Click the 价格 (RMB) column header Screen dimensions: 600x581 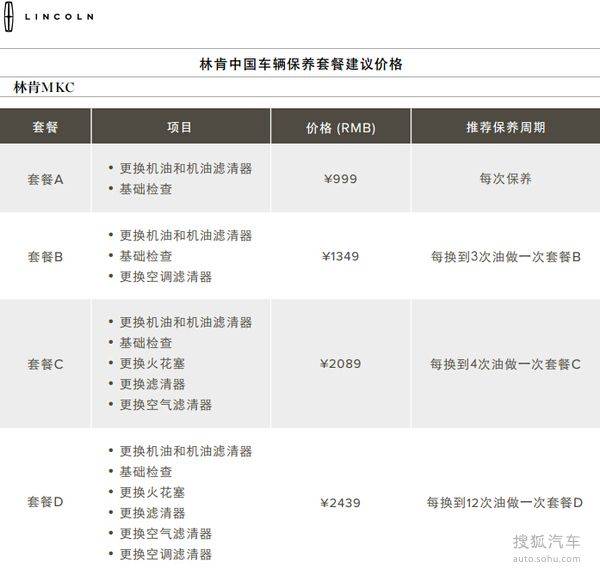341,127
